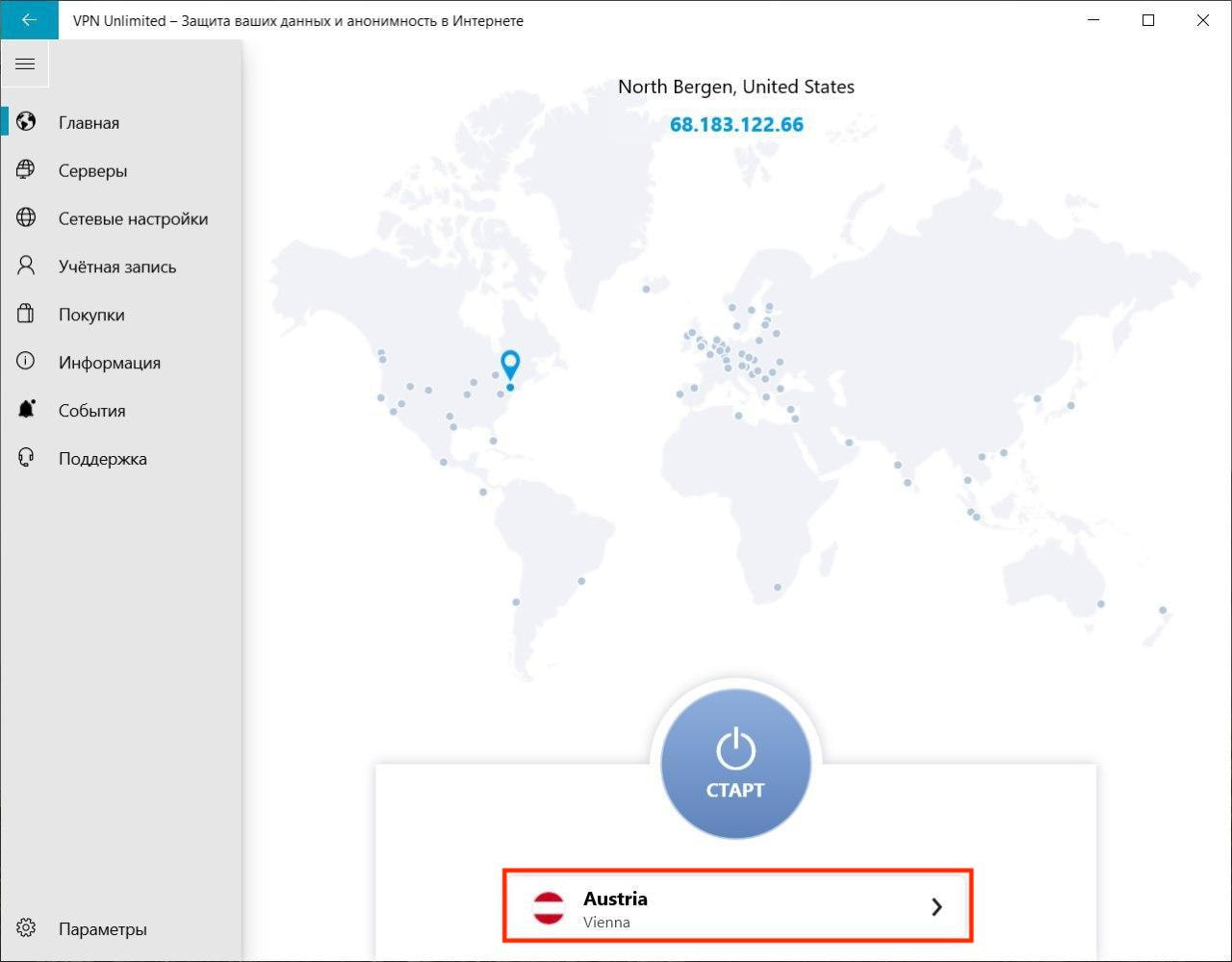Screen dimensions: 1232x962
Task: Expand the server list chevron arrow
Action: [937, 907]
